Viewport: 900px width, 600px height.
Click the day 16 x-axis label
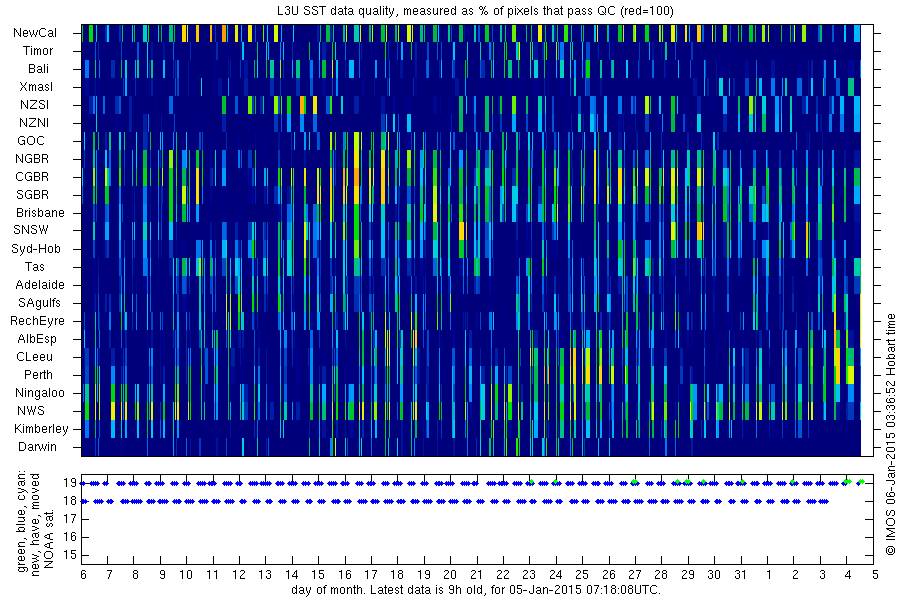point(344,574)
